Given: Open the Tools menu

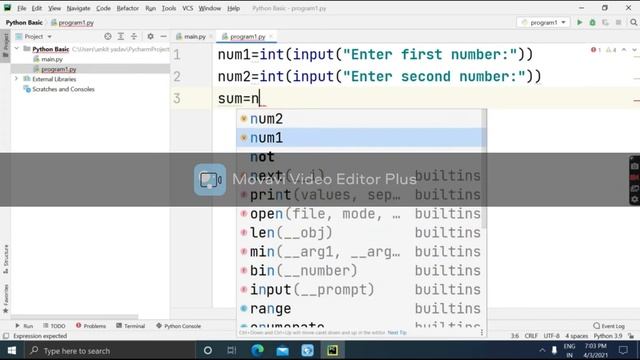Looking at the screenshot, I should (x=169, y=8).
